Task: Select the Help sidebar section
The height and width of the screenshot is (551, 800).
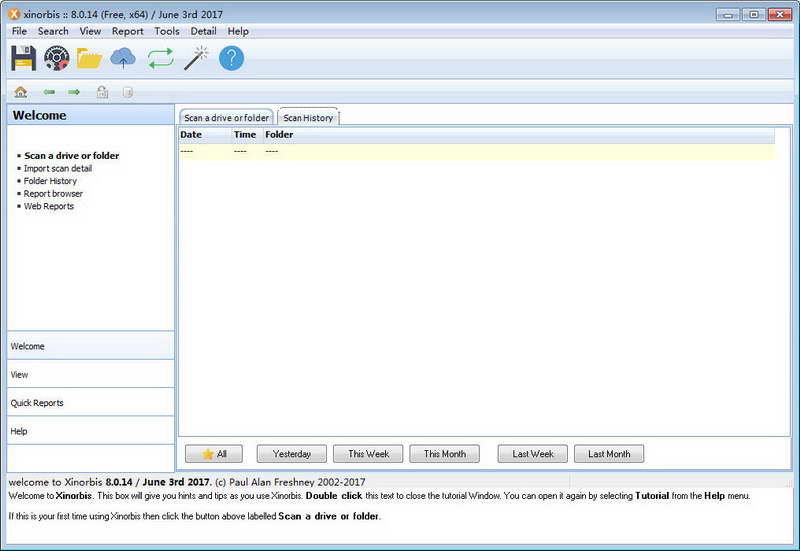Action: [x=90, y=431]
